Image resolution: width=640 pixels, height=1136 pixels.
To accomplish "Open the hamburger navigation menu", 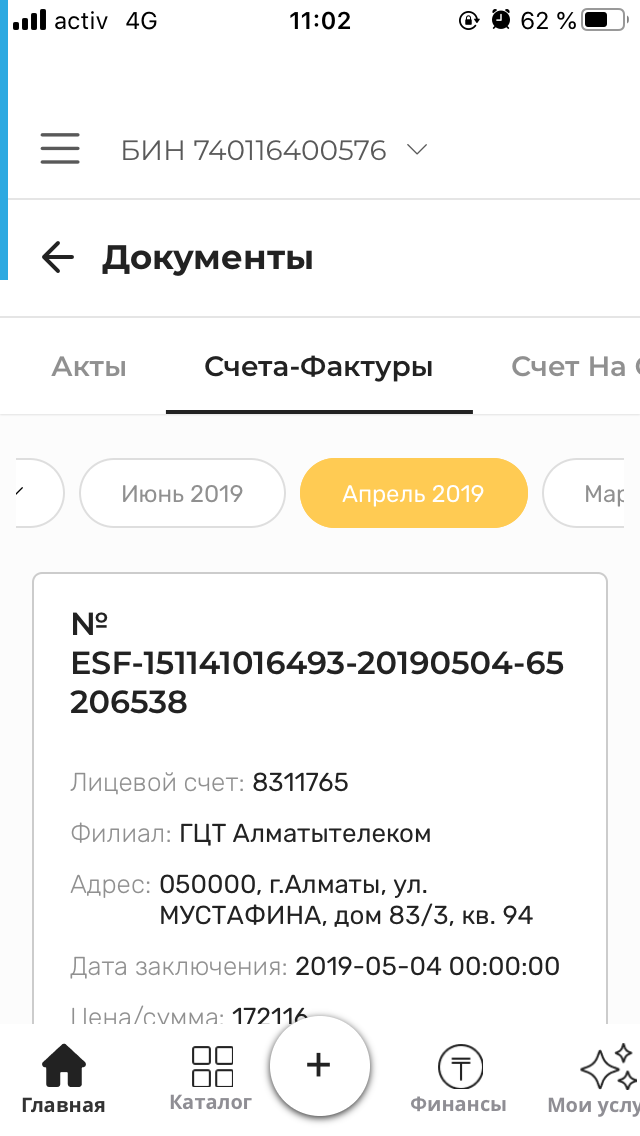I will (60, 148).
